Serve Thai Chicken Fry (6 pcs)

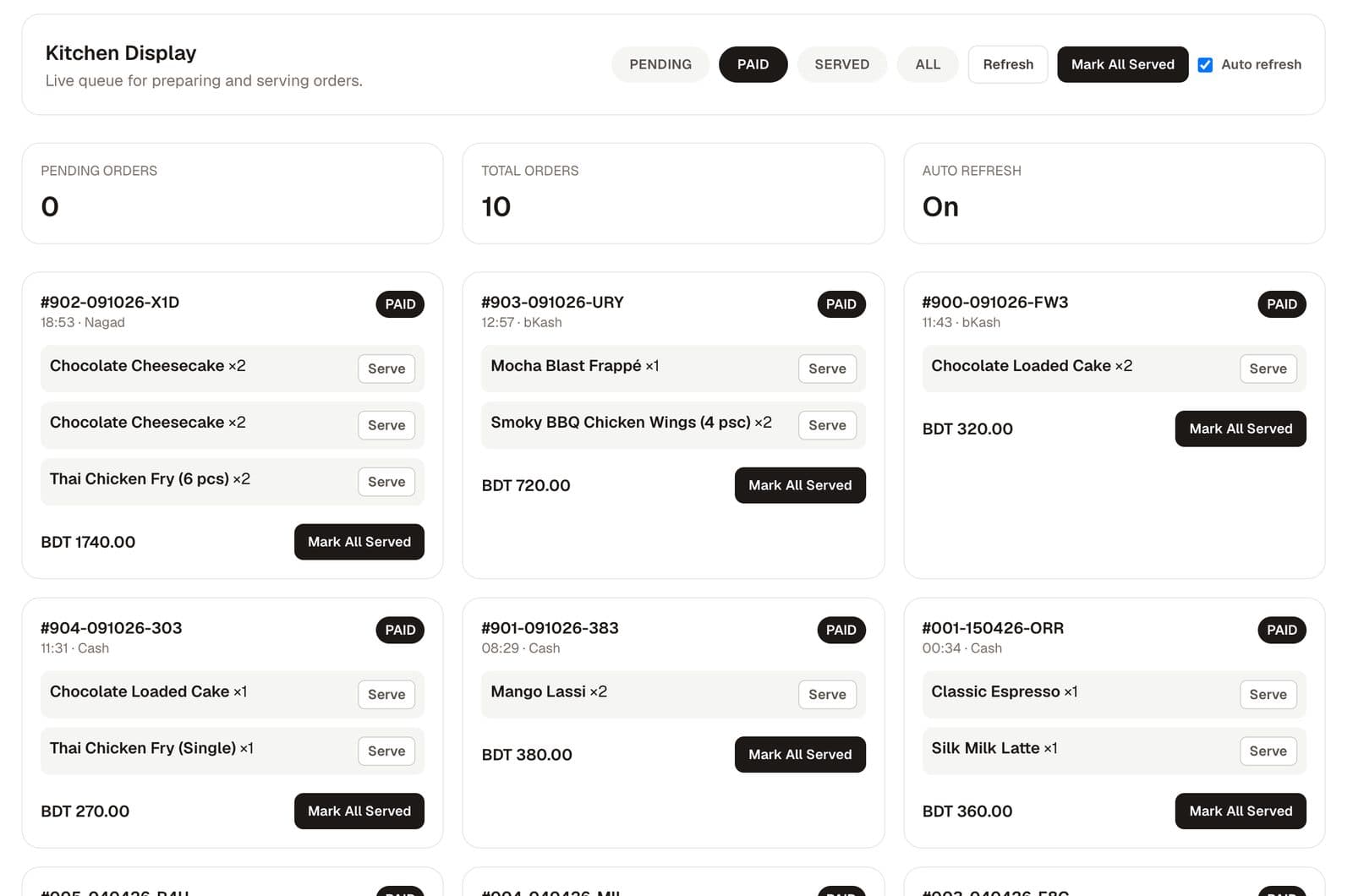pyautogui.click(x=386, y=482)
